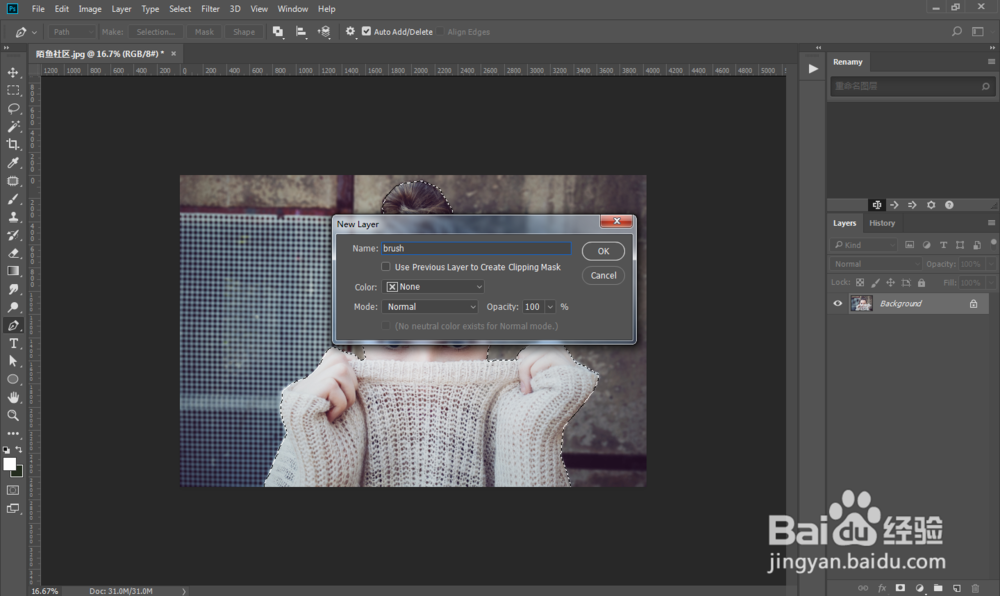Close the New Layer dialog with red X
Viewport: 1000px width, 596px height.
[617, 221]
